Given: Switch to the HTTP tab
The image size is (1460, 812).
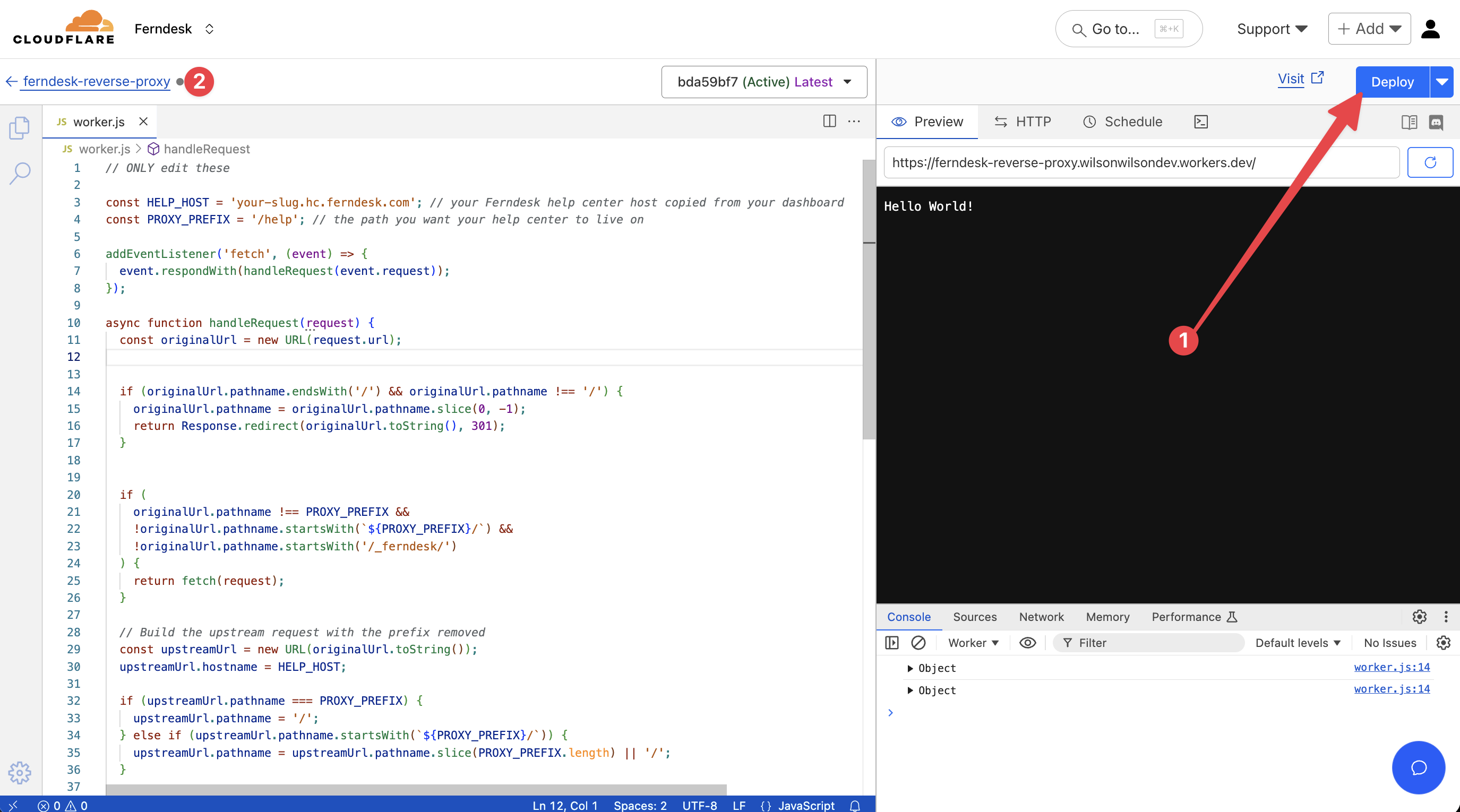Looking at the screenshot, I should point(1023,122).
